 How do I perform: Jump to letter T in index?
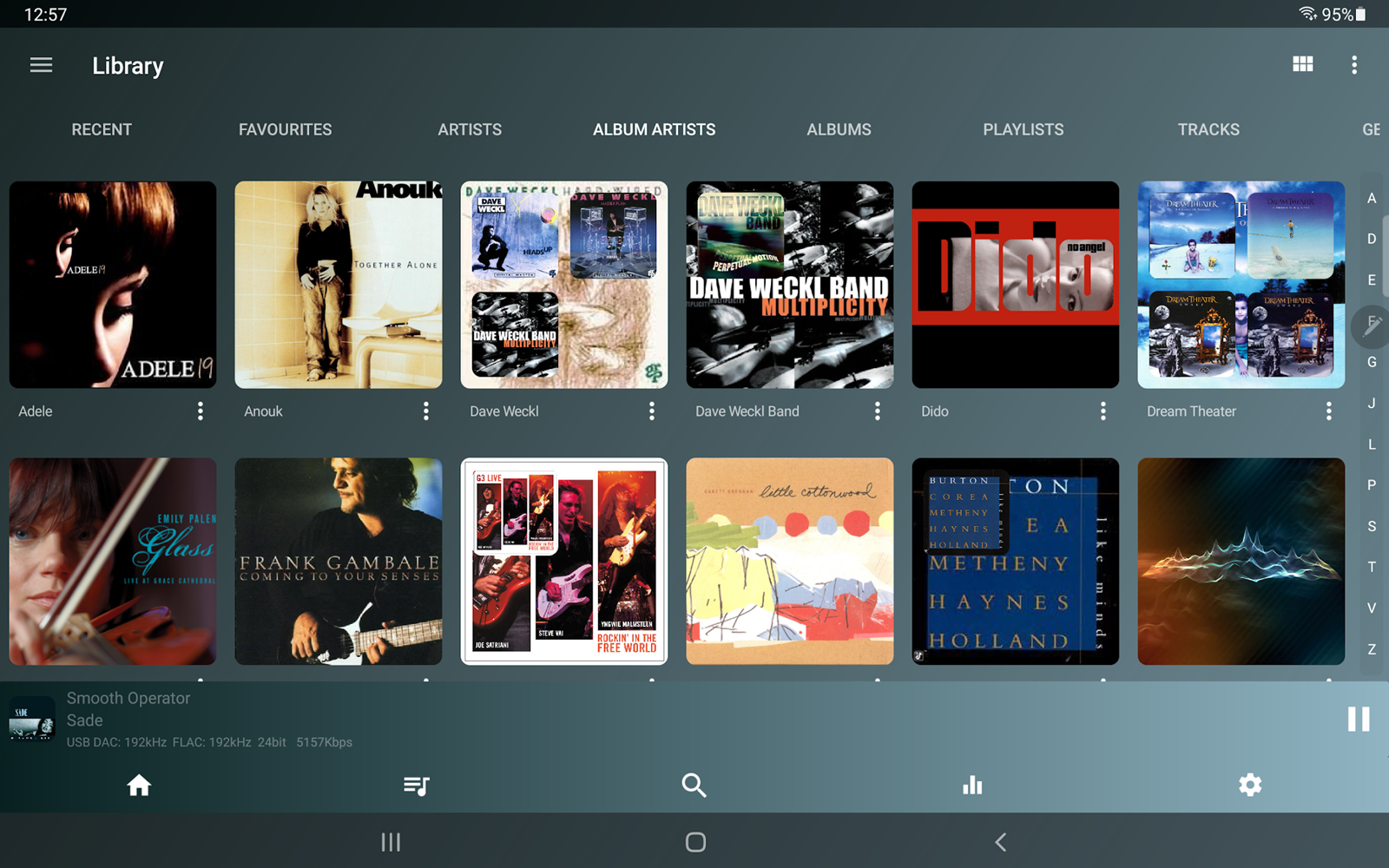click(x=1372, y=567)
